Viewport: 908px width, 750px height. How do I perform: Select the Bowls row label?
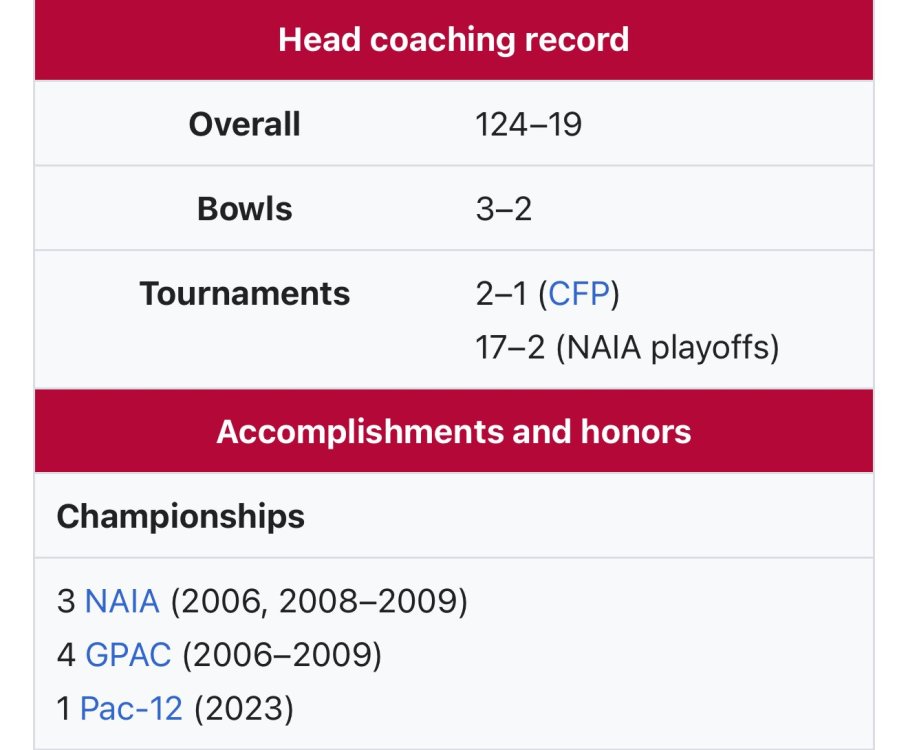point(244,209)
